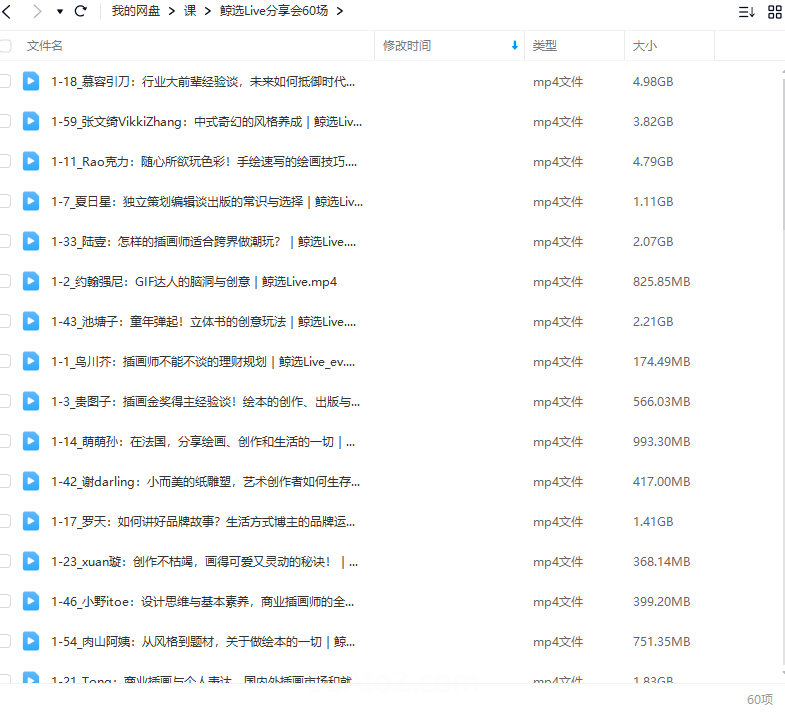Sort files by 类型 column header
This screenshot has width=785, height=712.
(545, 46)
